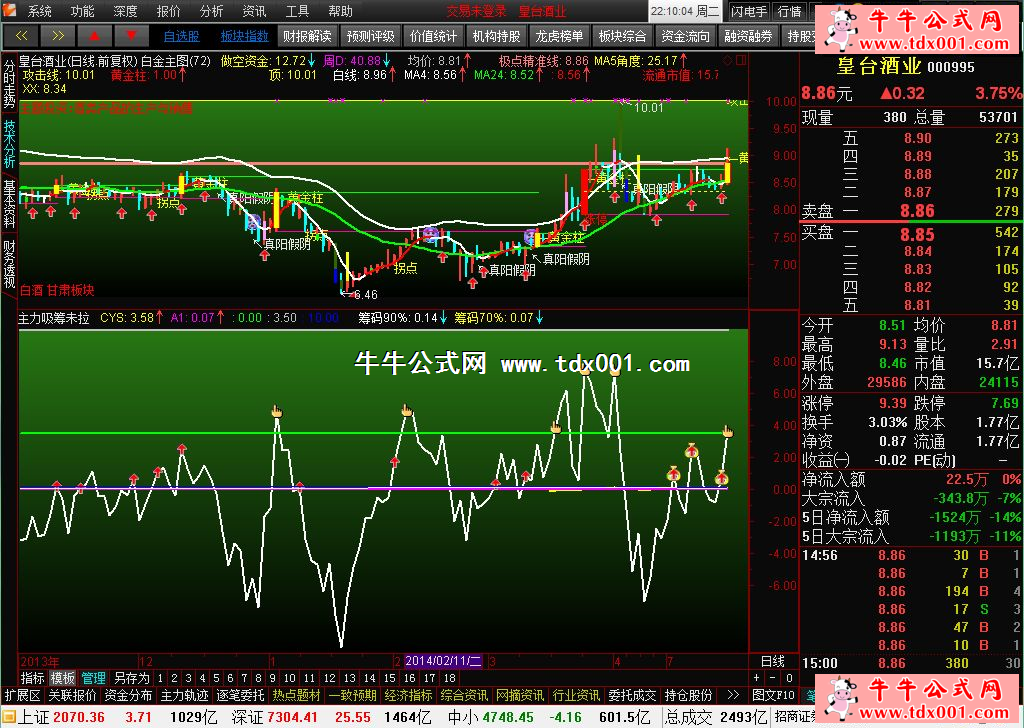Switch to the 财务透视 side tab
Image resolution: width=1024 pixels, height=728 pixels.
pos(9,264)
